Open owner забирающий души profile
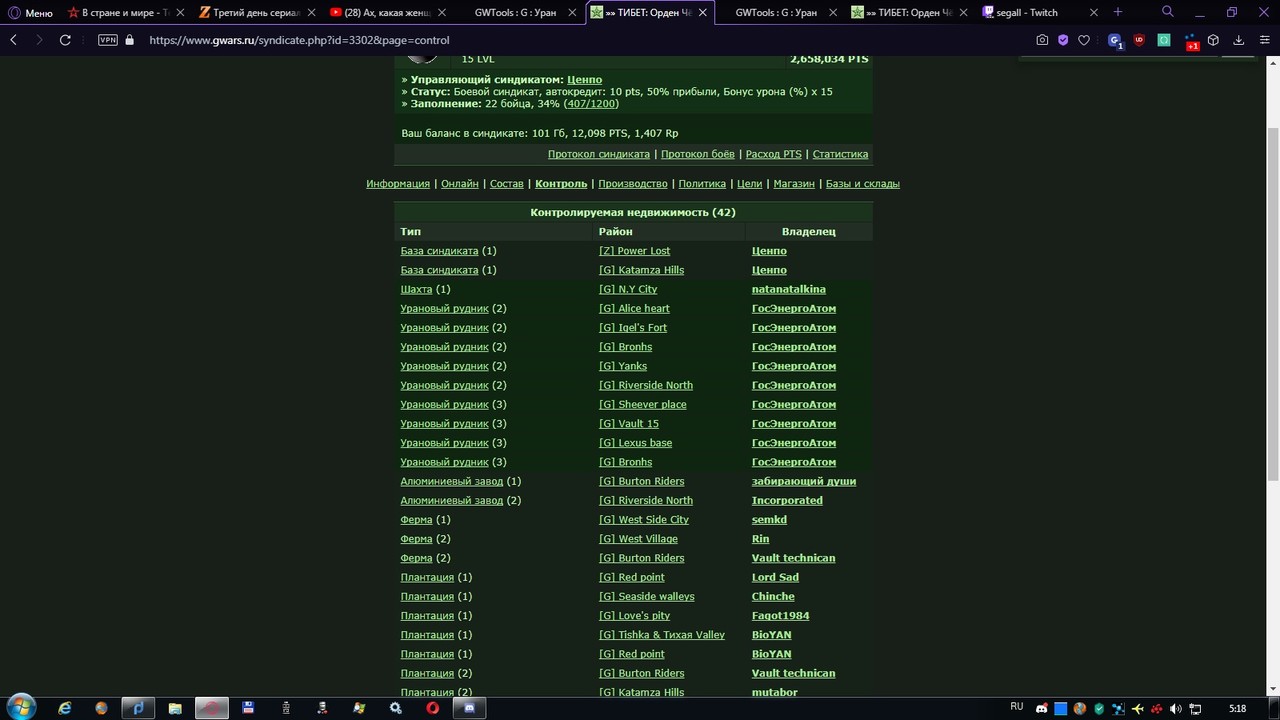 804,481
